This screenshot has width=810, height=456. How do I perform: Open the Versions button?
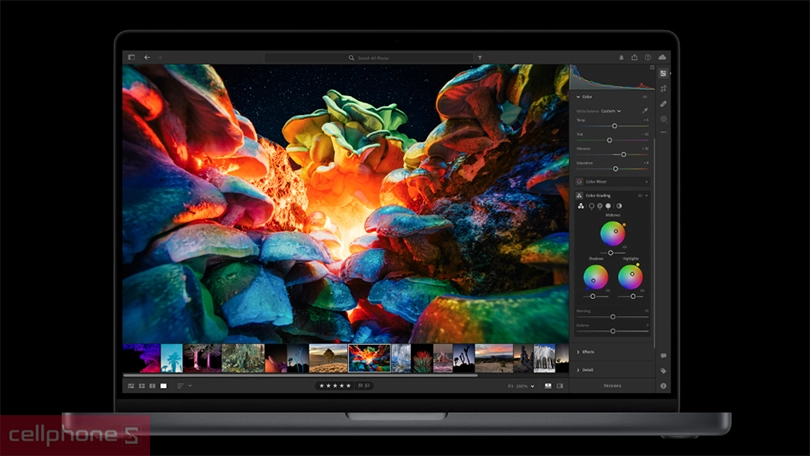[x=612, y=386]
